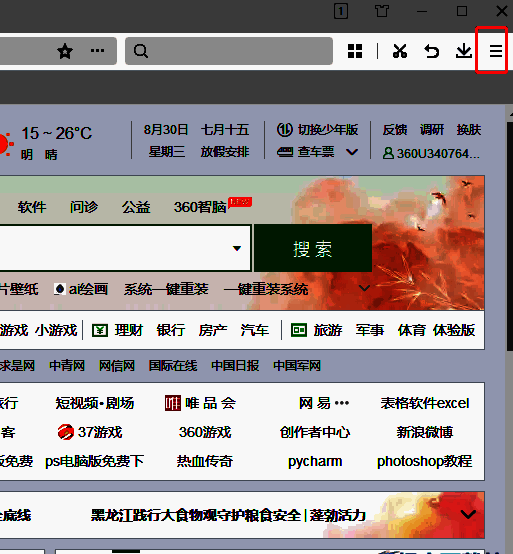Click the 系统一键重装 hot search term
The height and width of the screenshot is (554, 513).
pyautogui.click(x=166, y=289)
